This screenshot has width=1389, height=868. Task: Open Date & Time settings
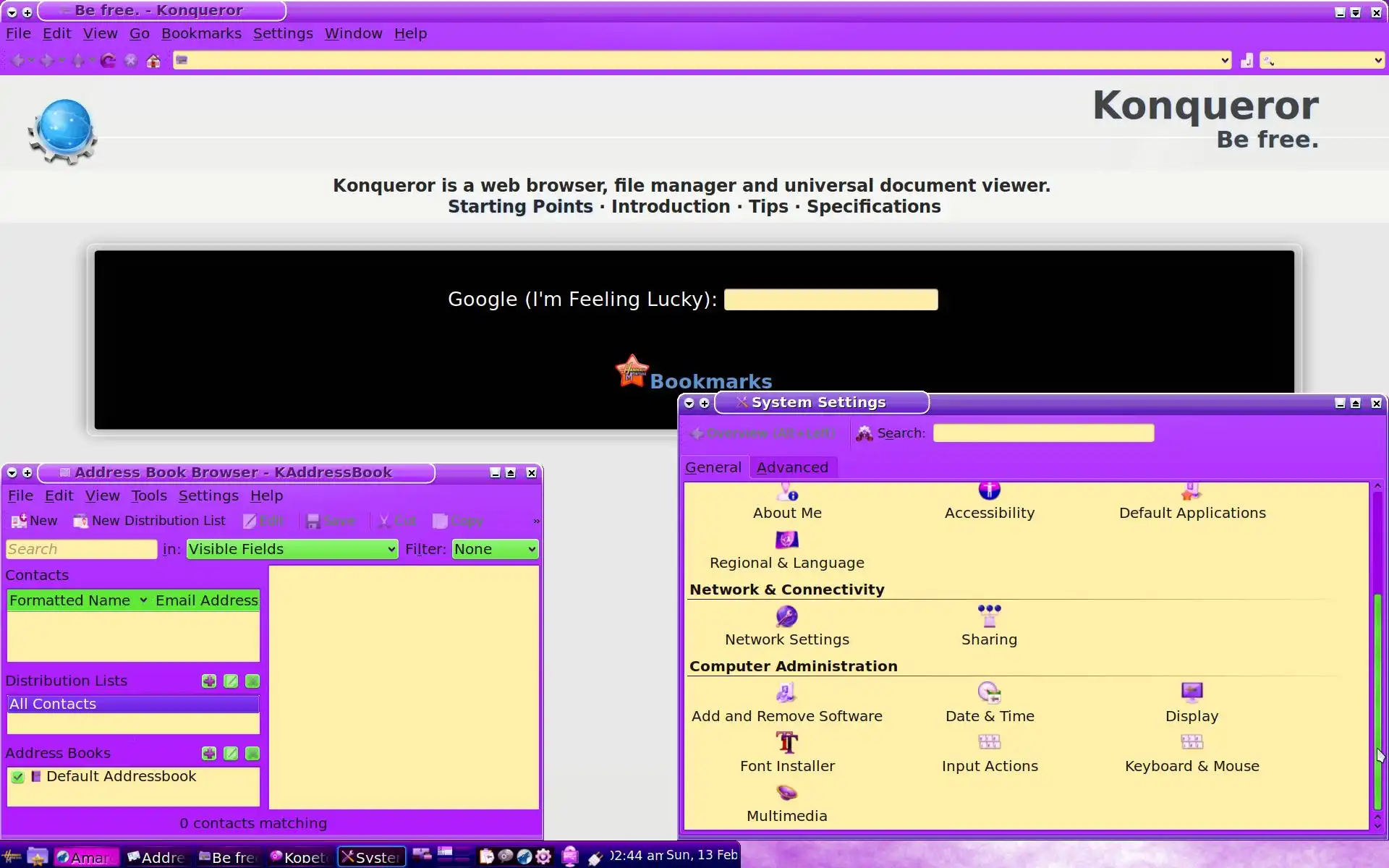[989, 694]
